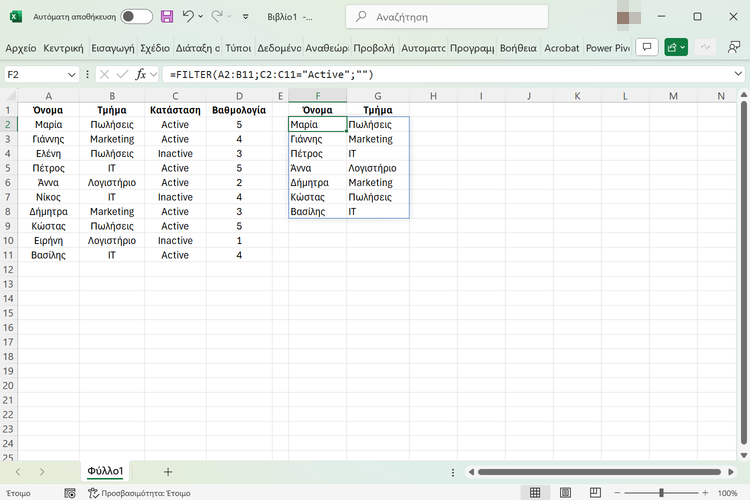
Task: Switch to Page Layout view icon
Action: click(x=565, y=492)
